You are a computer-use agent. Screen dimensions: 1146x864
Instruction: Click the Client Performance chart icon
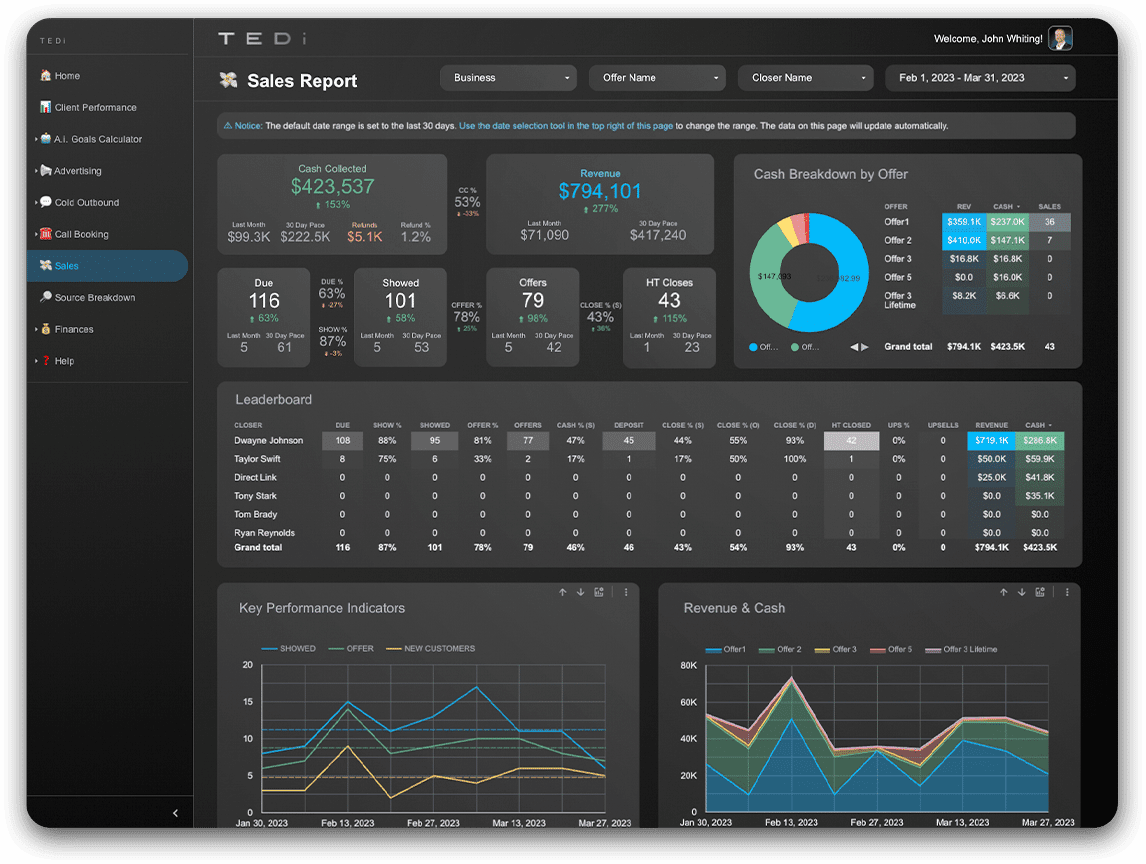click(45, 107)
